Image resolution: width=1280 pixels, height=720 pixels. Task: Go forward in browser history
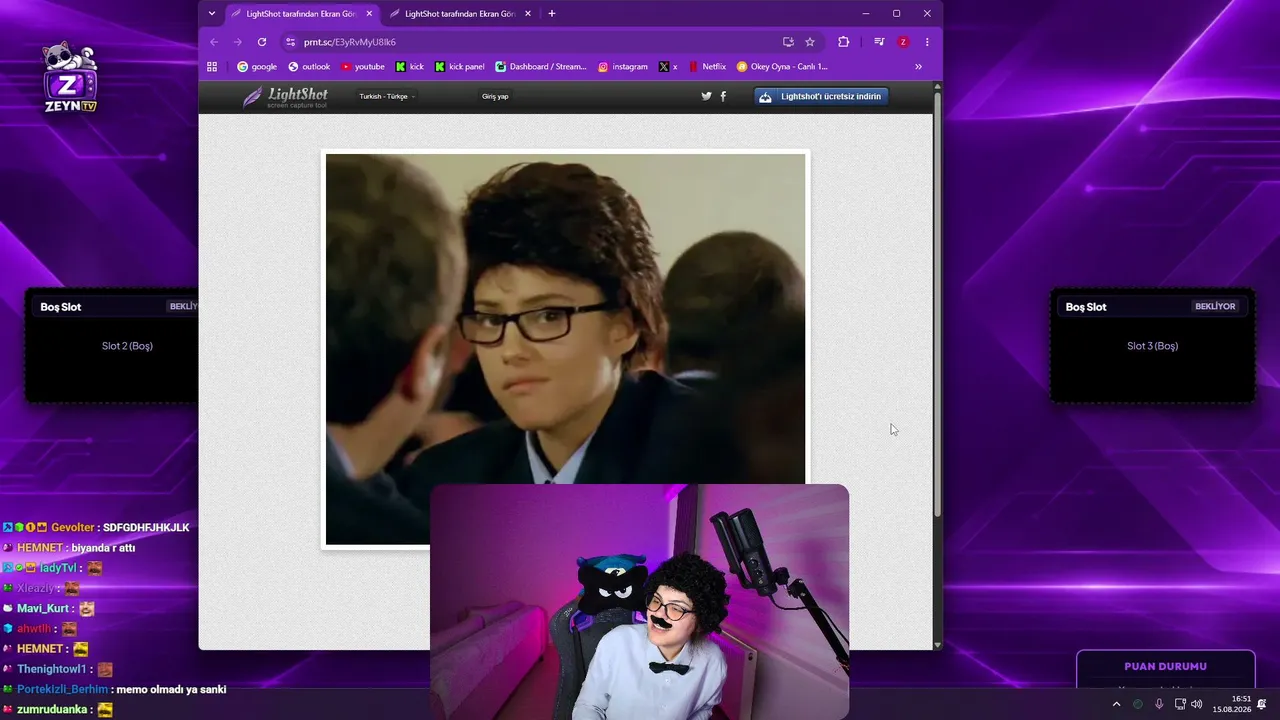point(238,42)
